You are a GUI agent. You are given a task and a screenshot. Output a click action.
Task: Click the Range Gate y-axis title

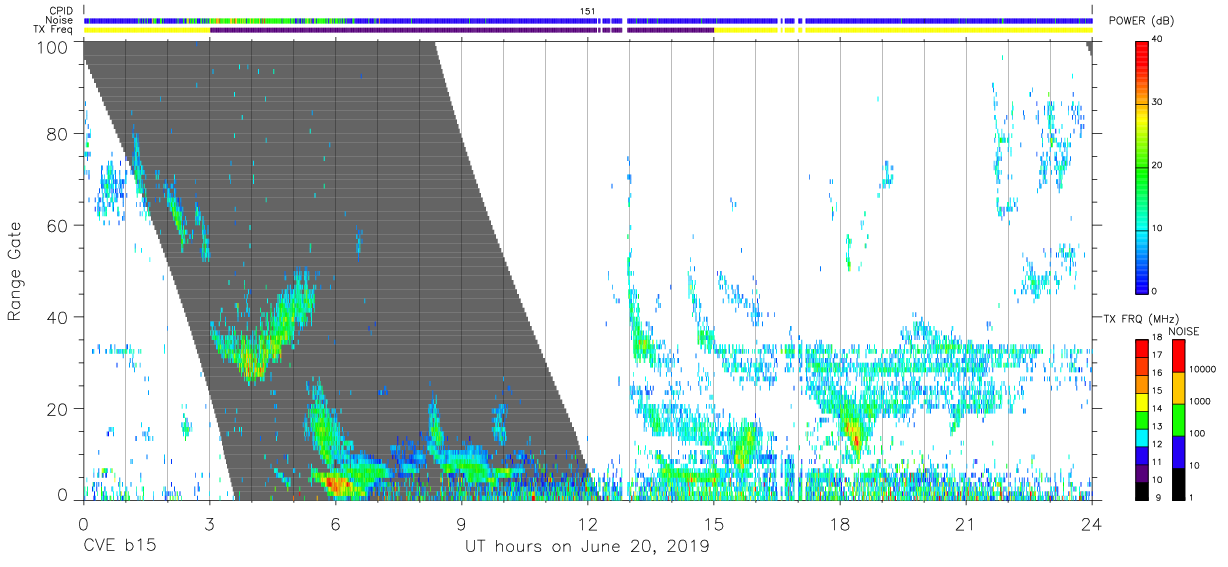tap(15, 273)
